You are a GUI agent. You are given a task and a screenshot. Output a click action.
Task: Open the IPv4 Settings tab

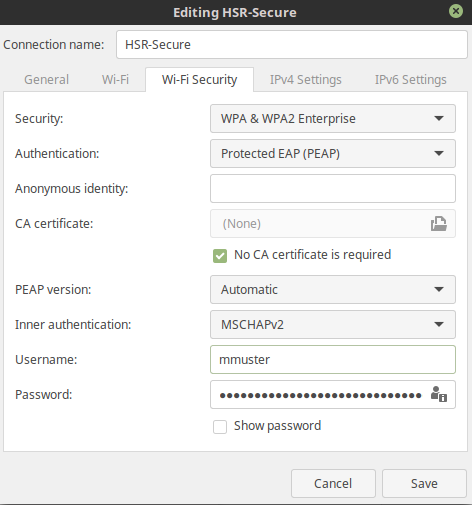306,80
